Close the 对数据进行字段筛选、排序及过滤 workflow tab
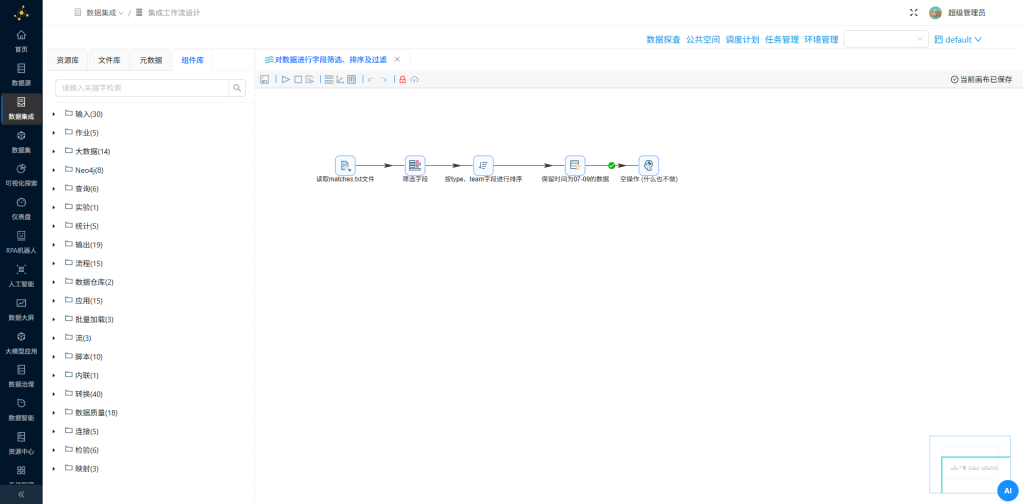The height and width of the screenshot is (504, 1024). pos(397,59)
